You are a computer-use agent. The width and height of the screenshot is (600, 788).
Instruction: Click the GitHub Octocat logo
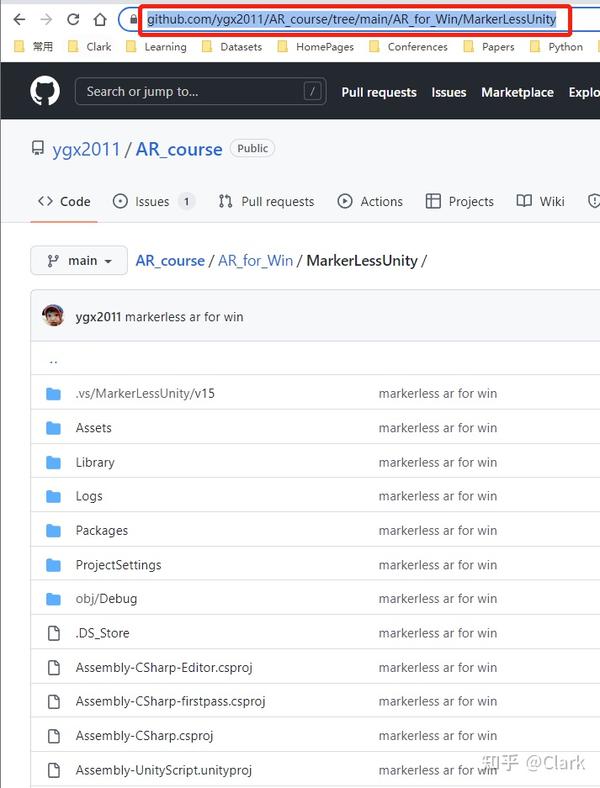[x=45, y=91]
